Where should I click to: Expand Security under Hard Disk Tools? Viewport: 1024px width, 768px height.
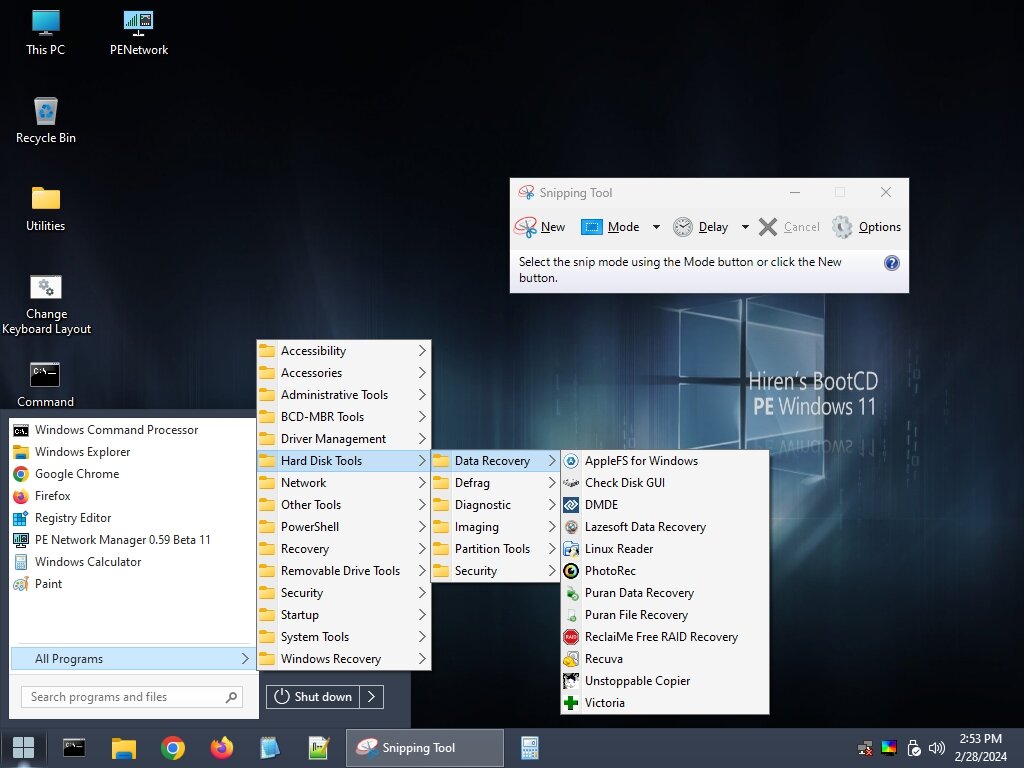(x=495, y=571)
